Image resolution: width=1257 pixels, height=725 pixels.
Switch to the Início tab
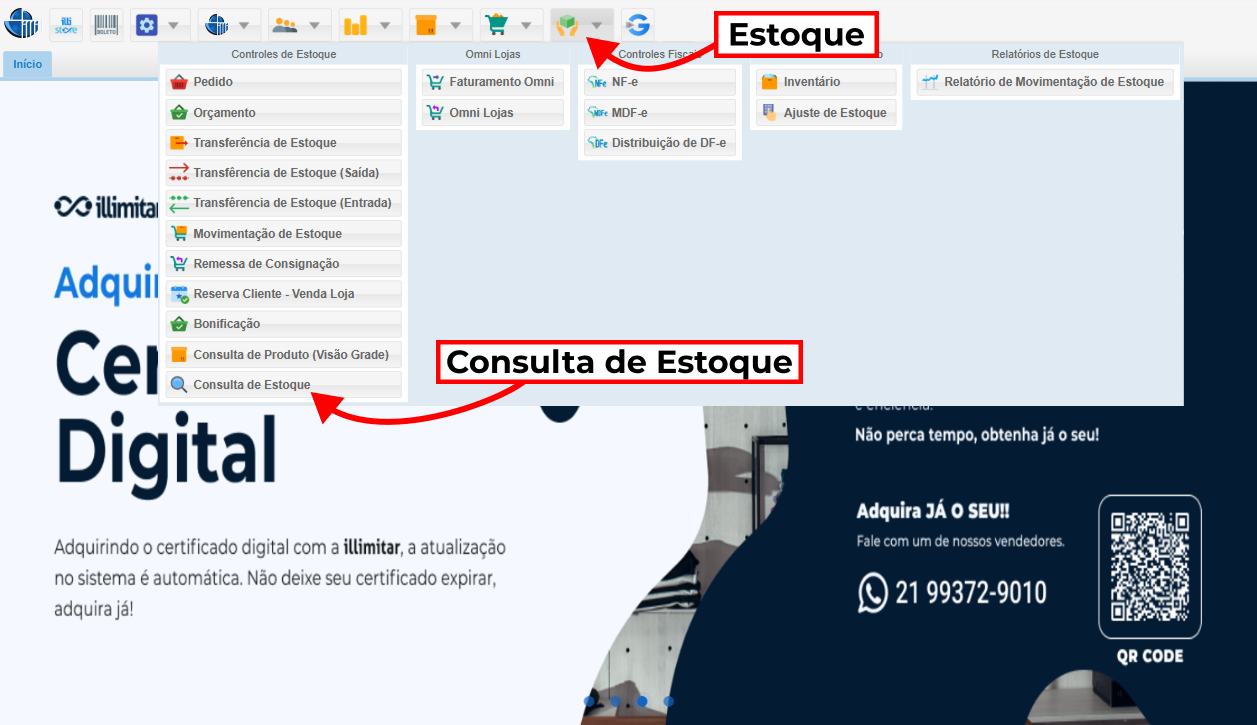[28, 64]
